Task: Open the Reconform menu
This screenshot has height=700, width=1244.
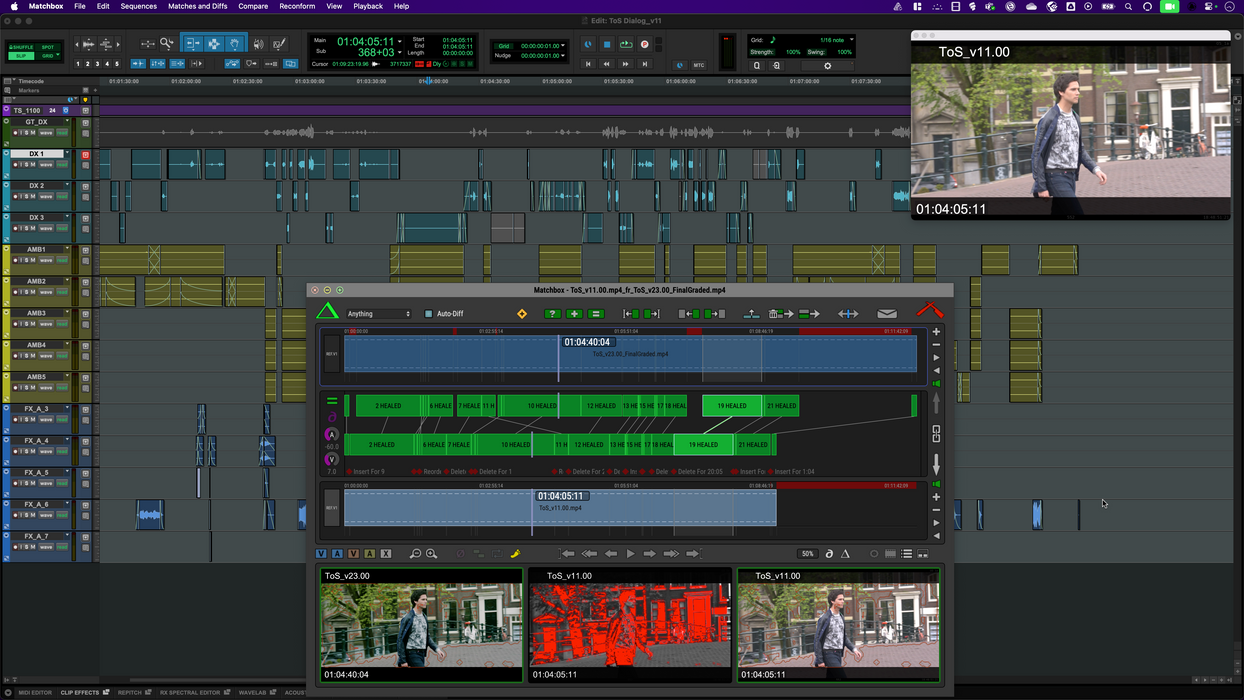Action: (x=297, y=6)
